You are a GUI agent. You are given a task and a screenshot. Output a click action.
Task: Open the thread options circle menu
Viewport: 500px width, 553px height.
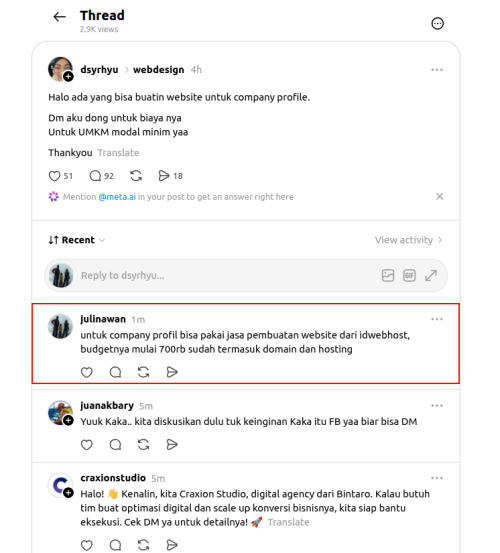click(x=437, y=24)
